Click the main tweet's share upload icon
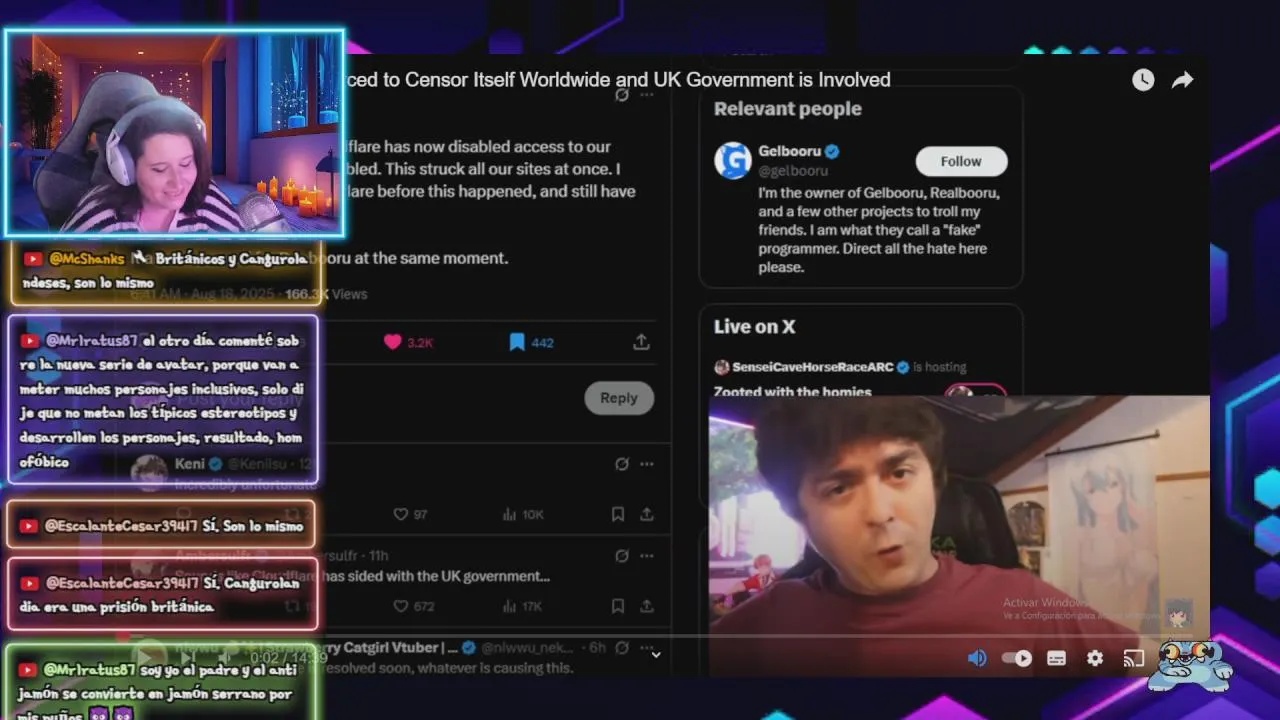Viewport: 1280px width, 720px height. click(641, 342)
